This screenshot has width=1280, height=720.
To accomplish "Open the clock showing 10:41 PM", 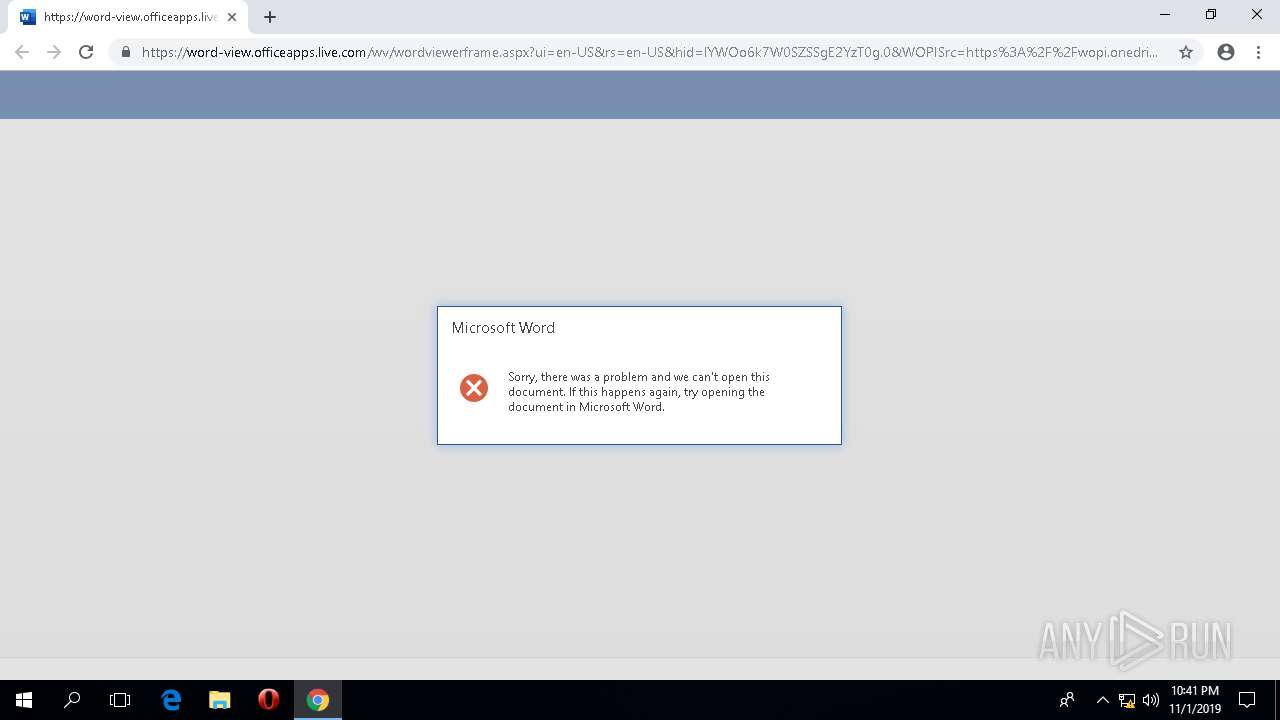I will [x=1195, y=700].
